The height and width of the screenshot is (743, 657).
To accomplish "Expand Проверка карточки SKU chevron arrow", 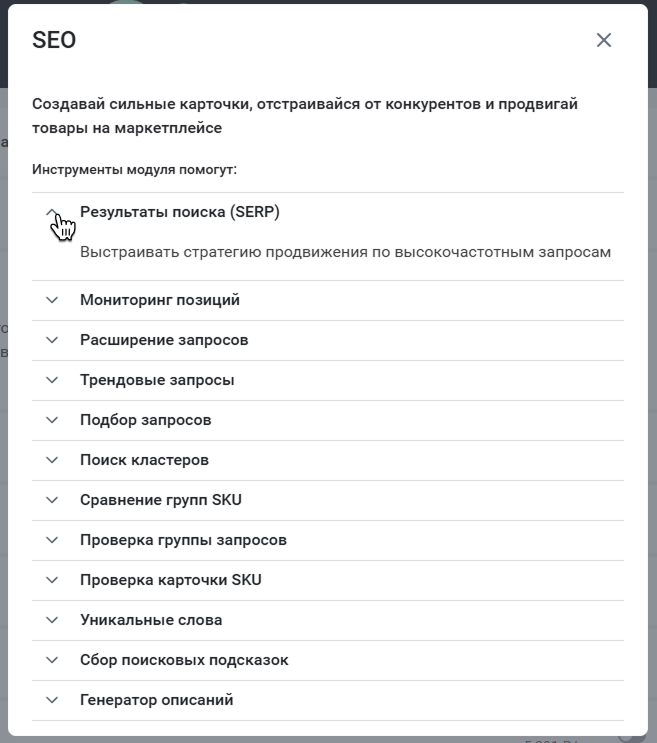I will (52, 580).
